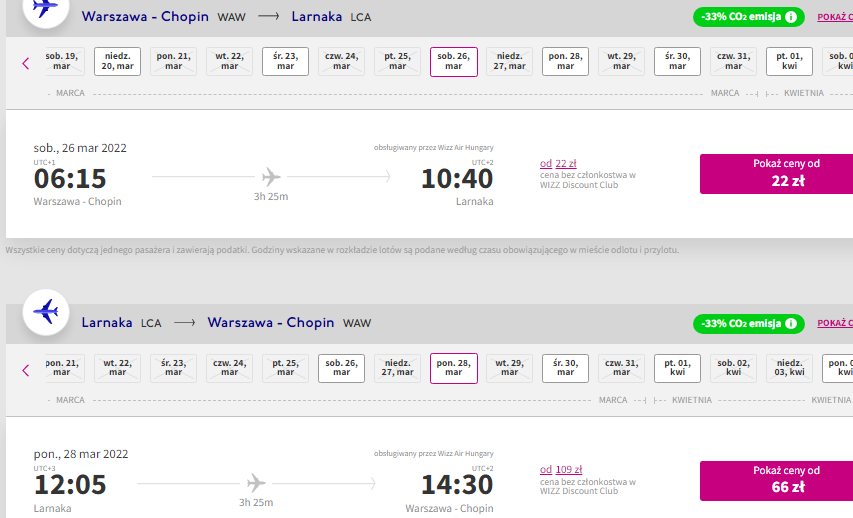This screenshot has width=853, height=518.
Task: Click plane icon on 06:15 flight route line
Action: point(271,177)
